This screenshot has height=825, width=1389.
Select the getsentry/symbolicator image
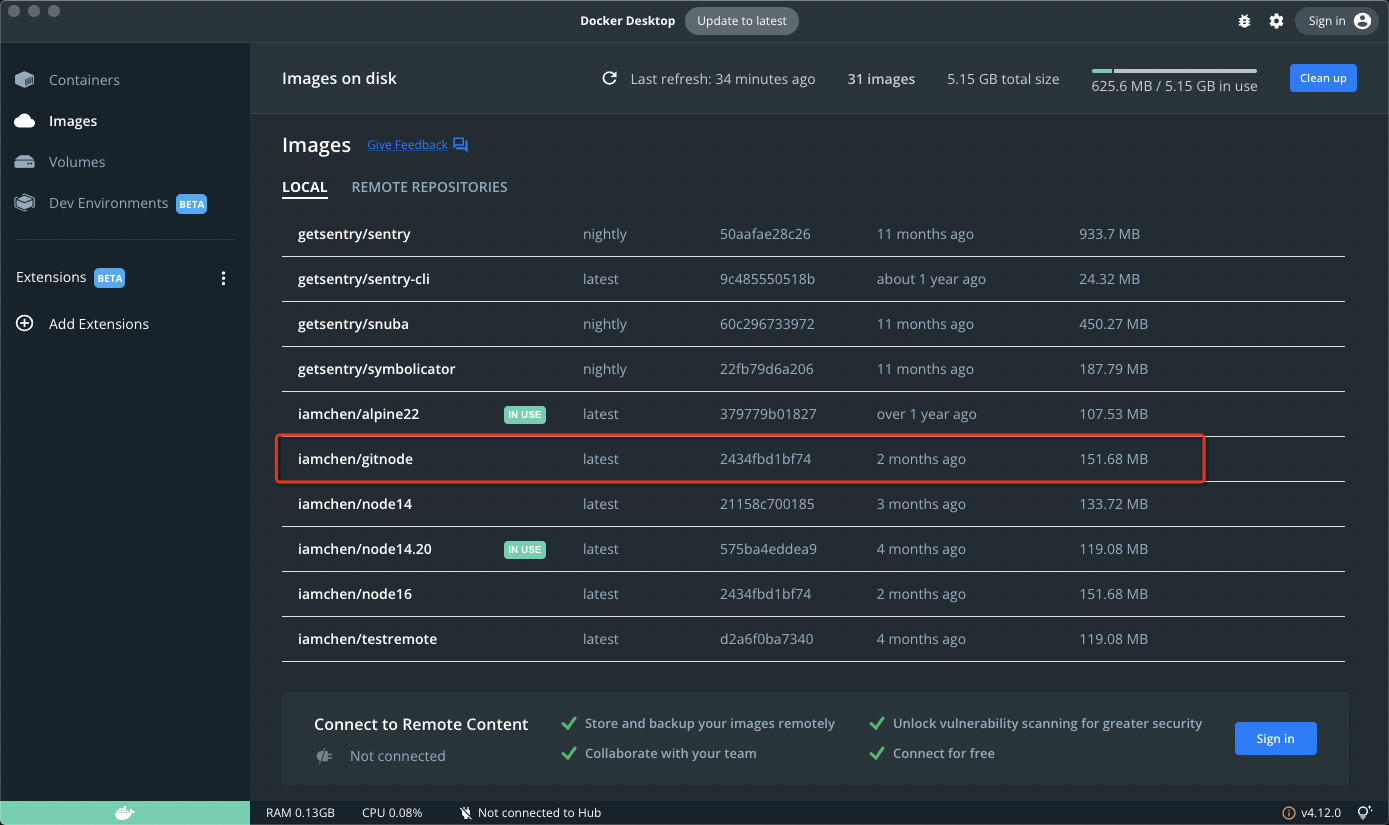pos(813,369)
